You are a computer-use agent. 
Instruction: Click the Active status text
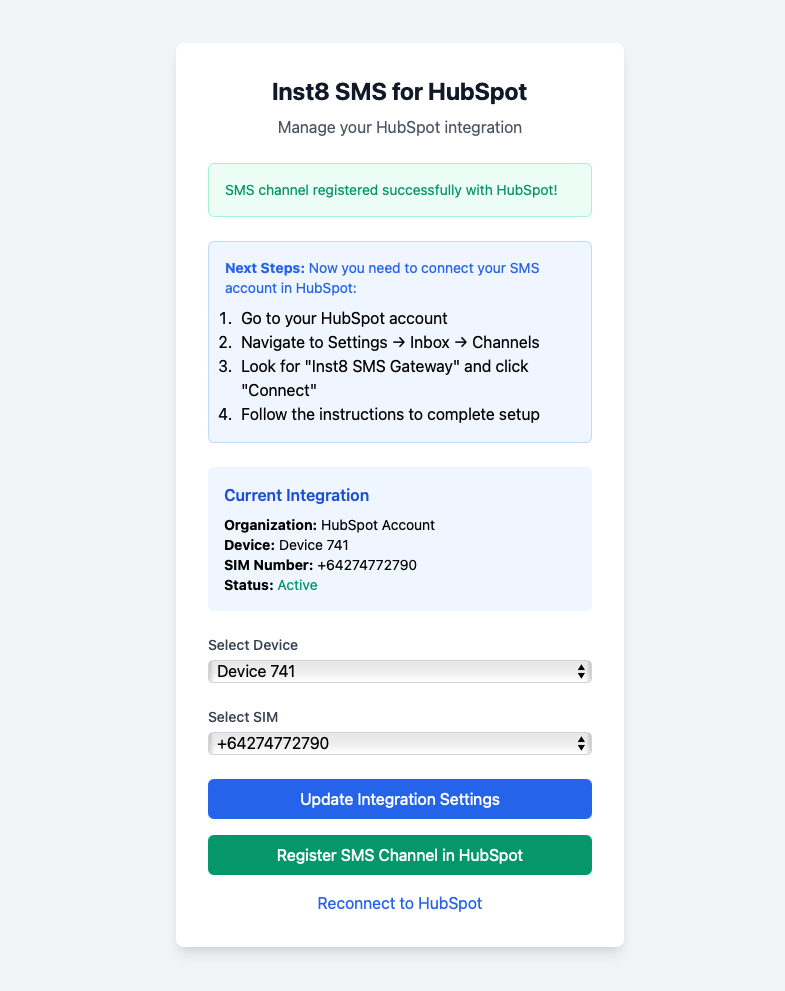coord(297,585)
